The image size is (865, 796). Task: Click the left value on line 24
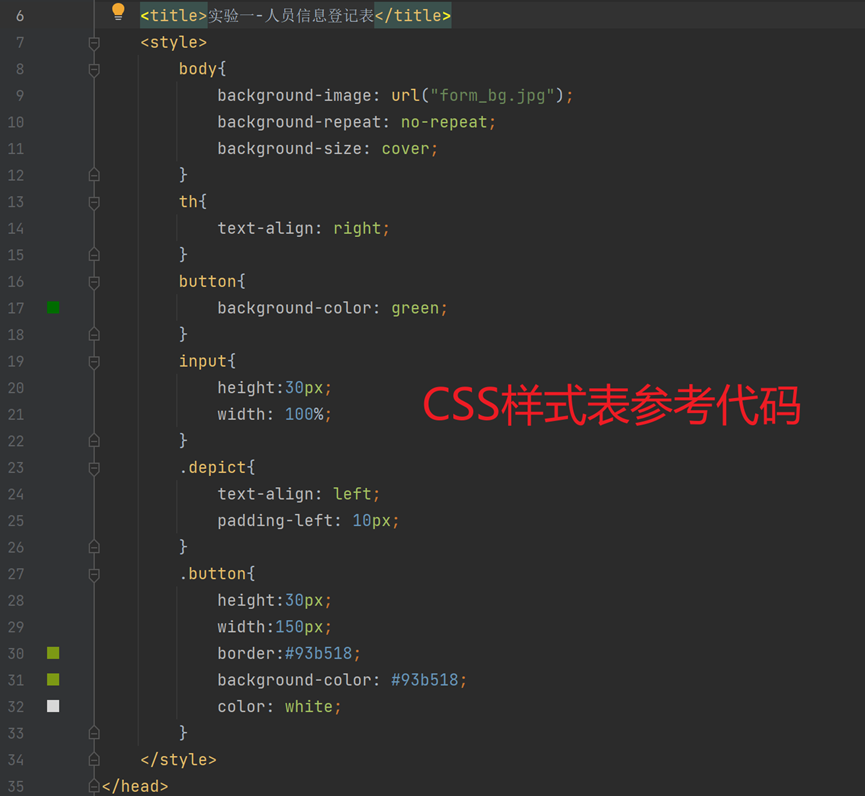pos(352,494)
